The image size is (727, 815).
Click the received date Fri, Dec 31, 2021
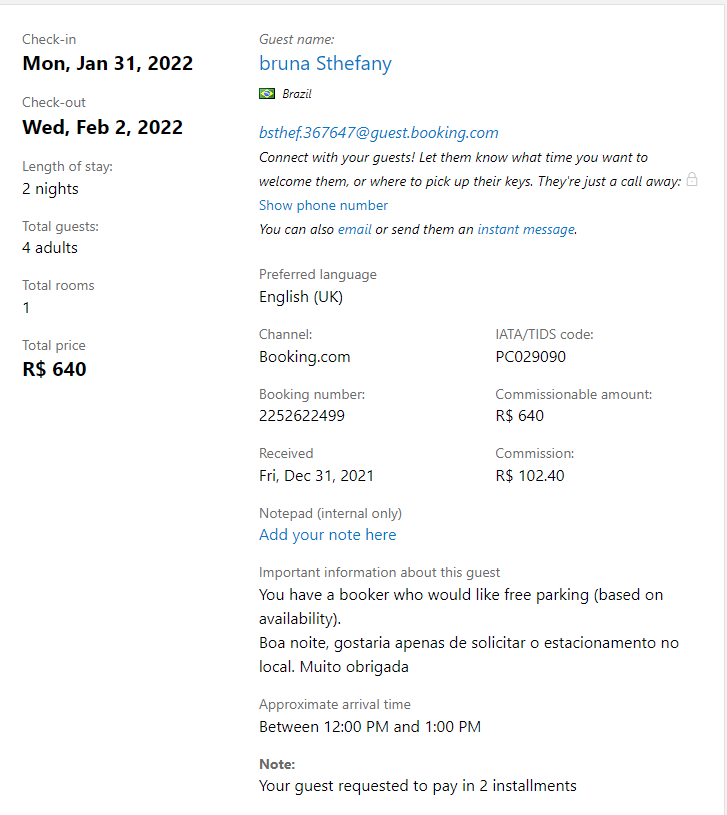click(316, 476)
